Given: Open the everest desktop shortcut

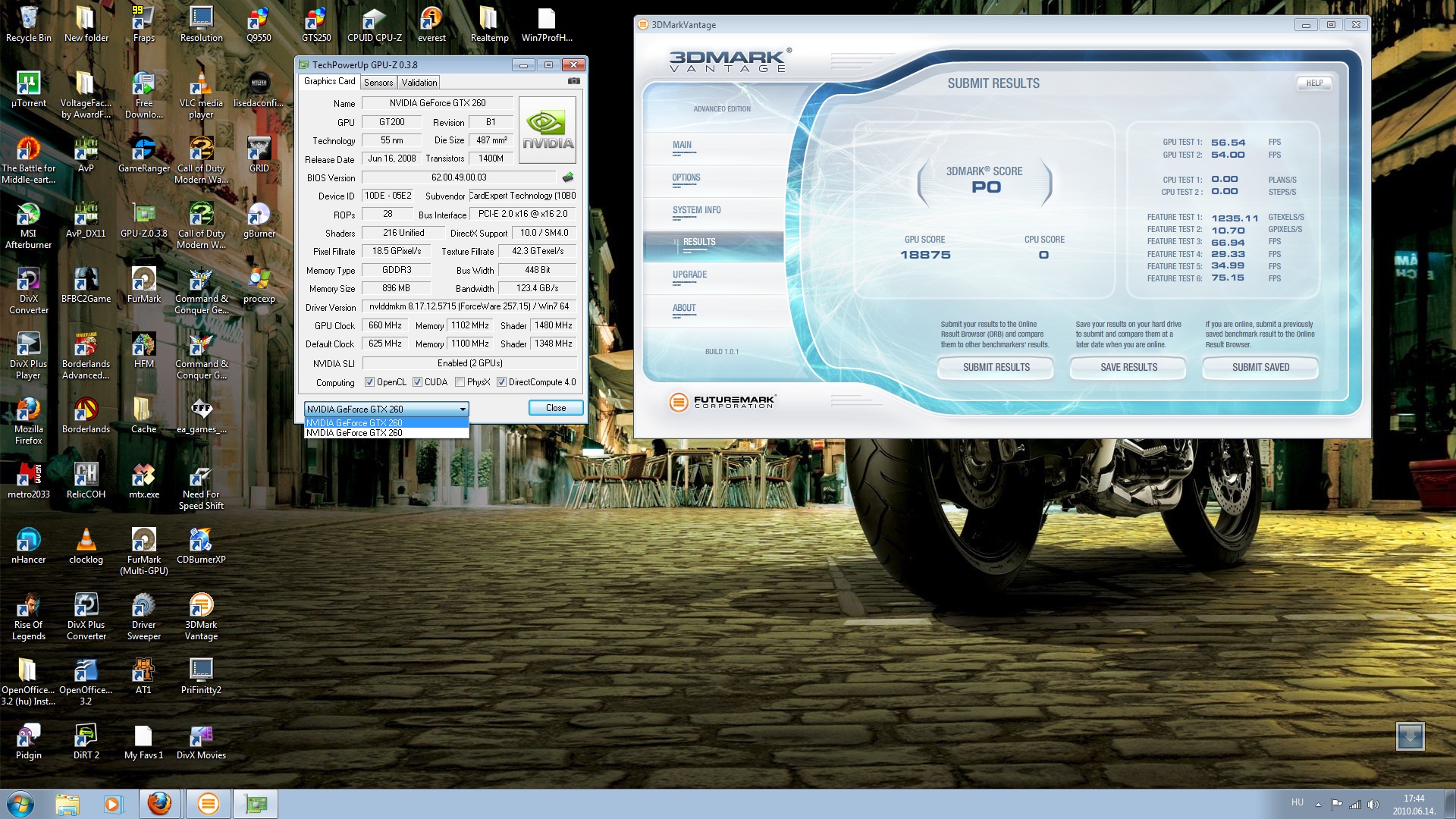Looking at the screenshot, I should point(431,24).
